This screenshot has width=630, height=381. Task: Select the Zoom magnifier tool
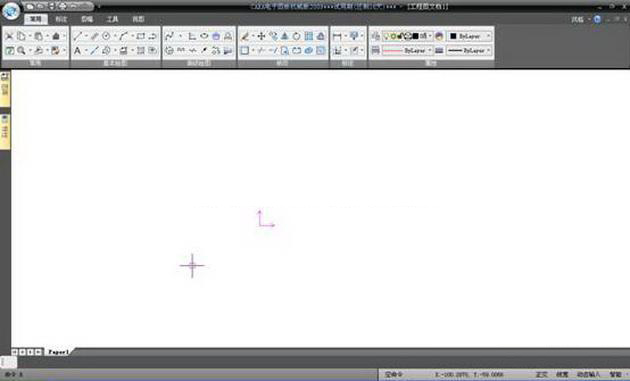click(x=21, y=51)
